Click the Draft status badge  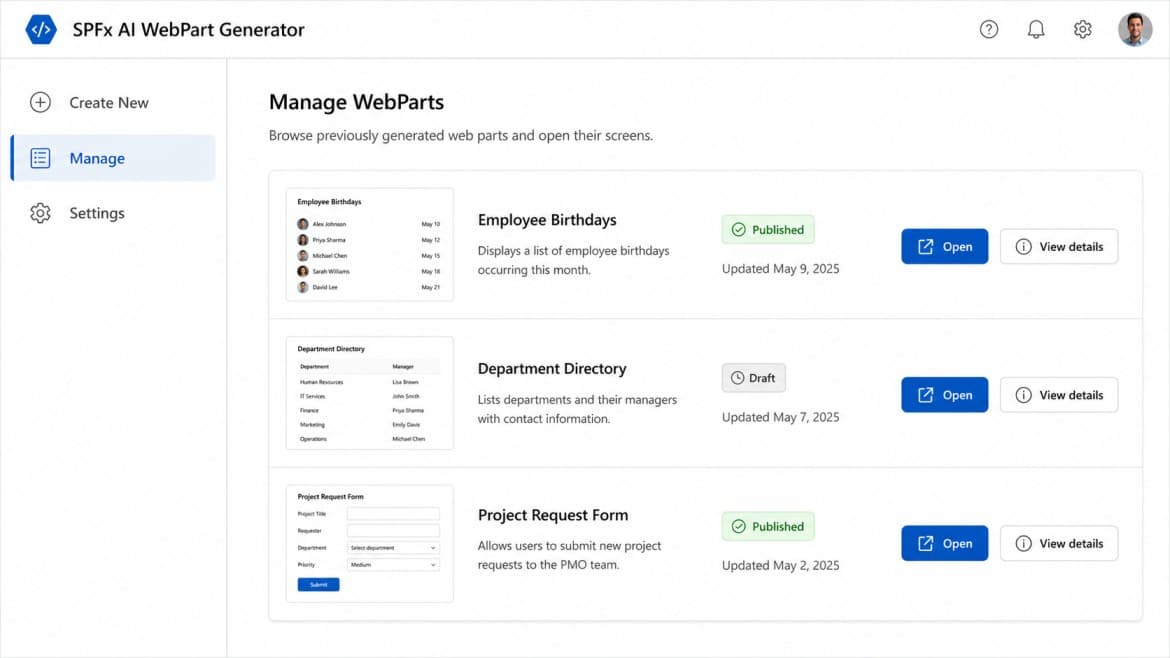click(x=754, y=378)
